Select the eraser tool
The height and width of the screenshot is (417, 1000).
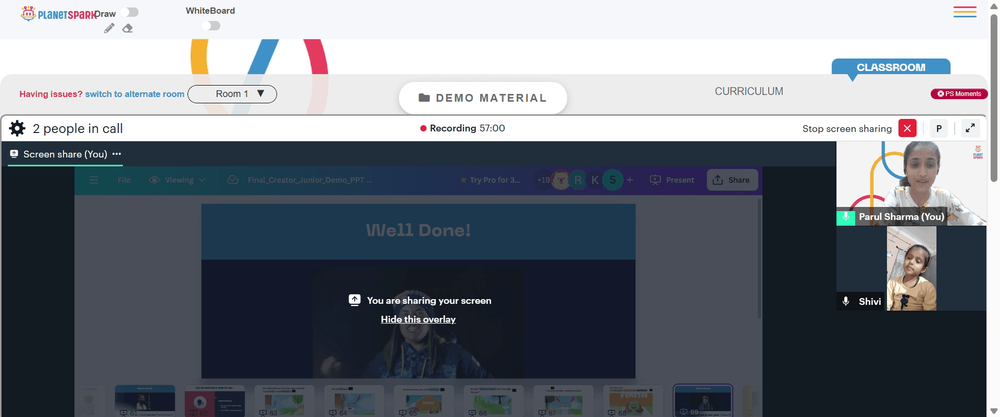pos(128,28)
